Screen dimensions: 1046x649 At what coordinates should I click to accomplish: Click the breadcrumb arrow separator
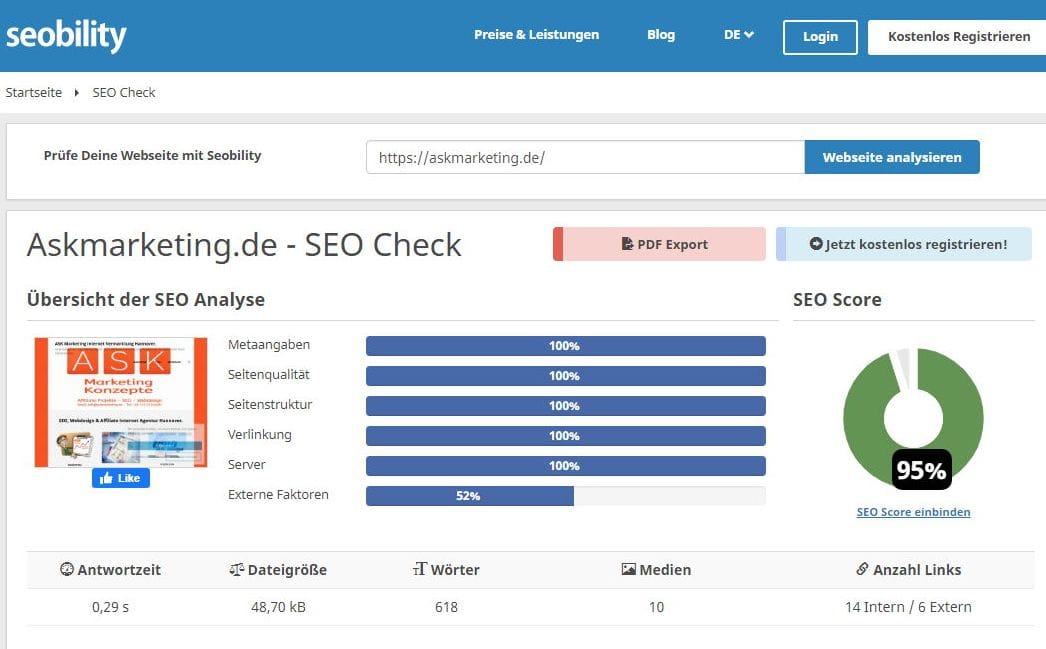[x=77, y=93]
